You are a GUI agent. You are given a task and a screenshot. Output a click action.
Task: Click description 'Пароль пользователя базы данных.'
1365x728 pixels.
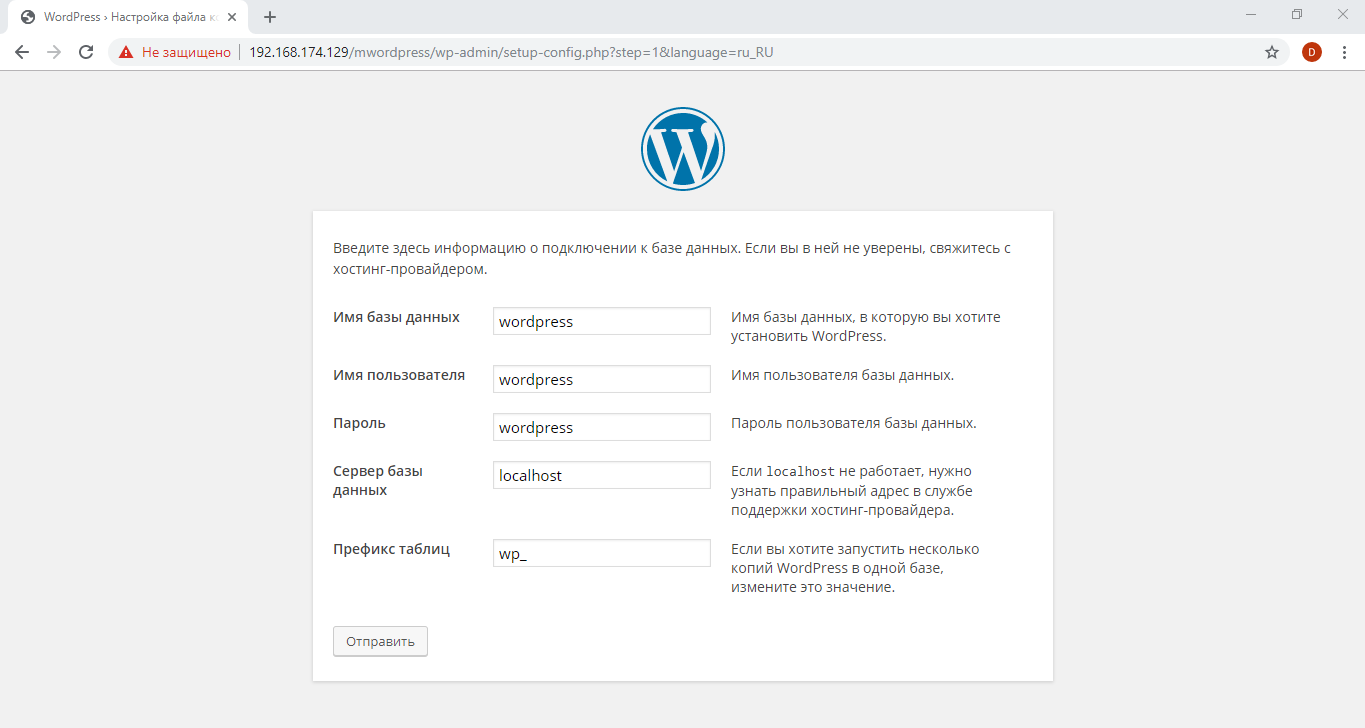point(853,423)
